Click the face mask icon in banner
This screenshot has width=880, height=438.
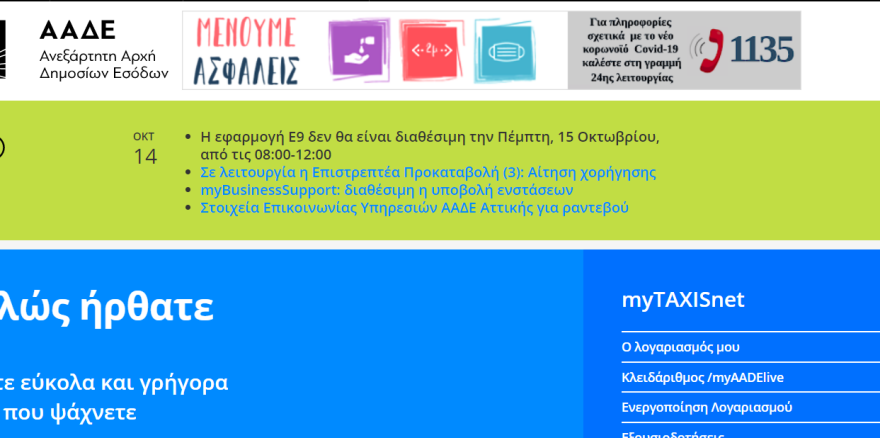click(504, 50)
